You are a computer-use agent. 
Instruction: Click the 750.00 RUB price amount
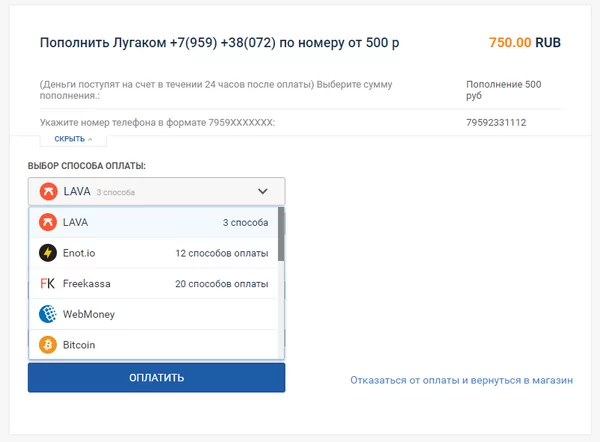pyautogui.click(x=524, y=43)
